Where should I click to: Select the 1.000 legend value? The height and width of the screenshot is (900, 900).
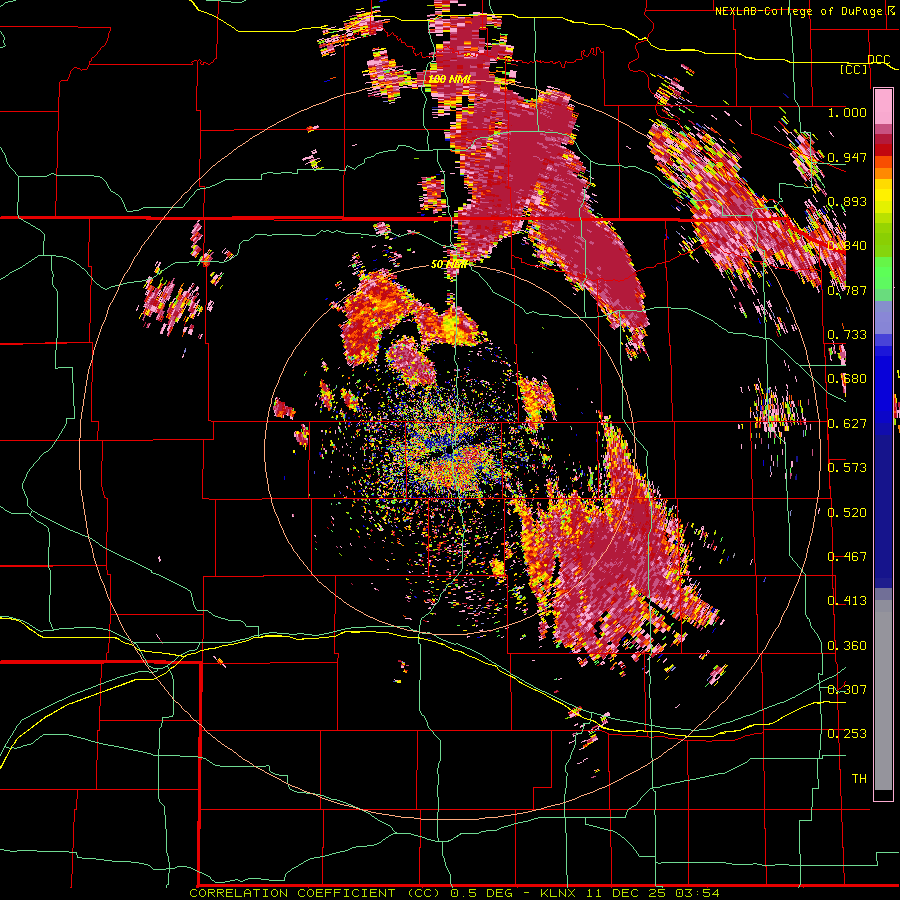coord(847,112)
